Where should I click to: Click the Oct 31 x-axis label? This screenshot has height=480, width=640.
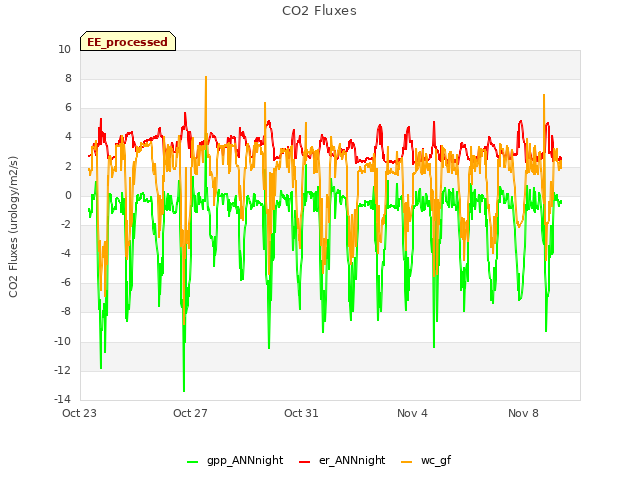tap(301, 413)
